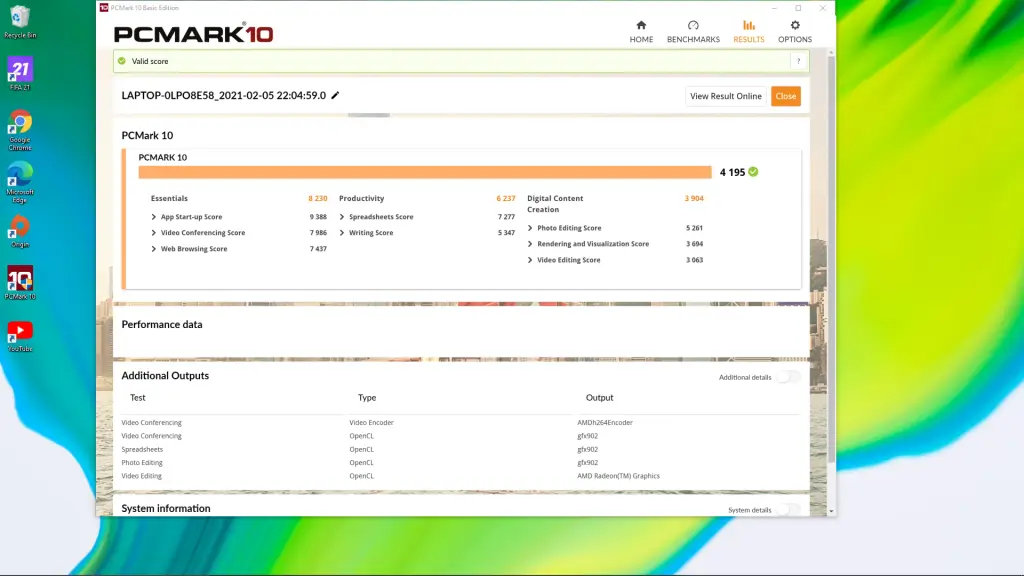1024x576 pixels.
Task: Launch the FIFA 21 desktop shortcut
Action: tap(20, 74)
